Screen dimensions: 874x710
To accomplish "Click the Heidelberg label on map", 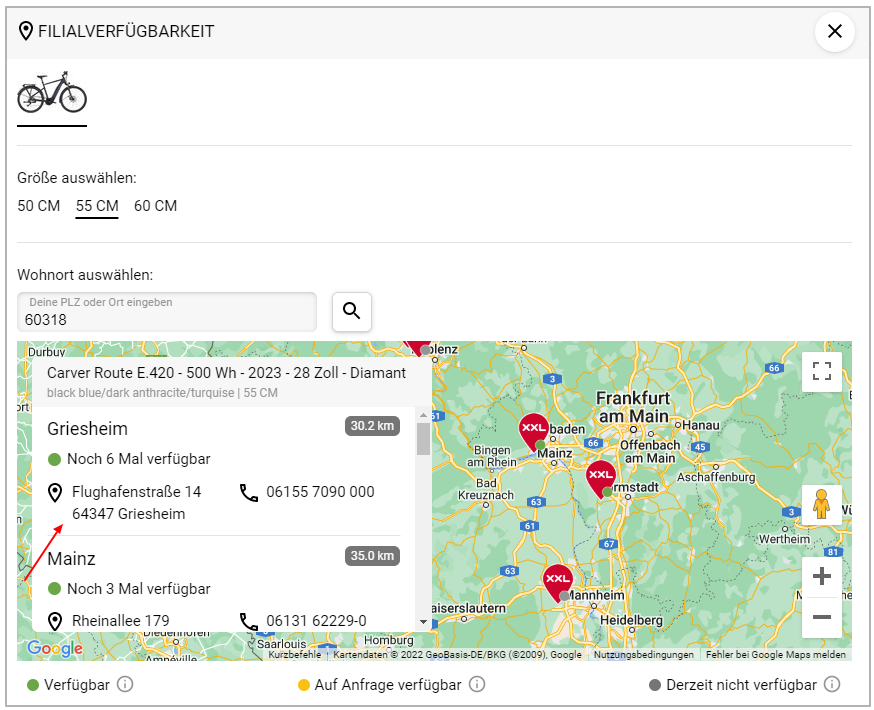I will [631, 620].
